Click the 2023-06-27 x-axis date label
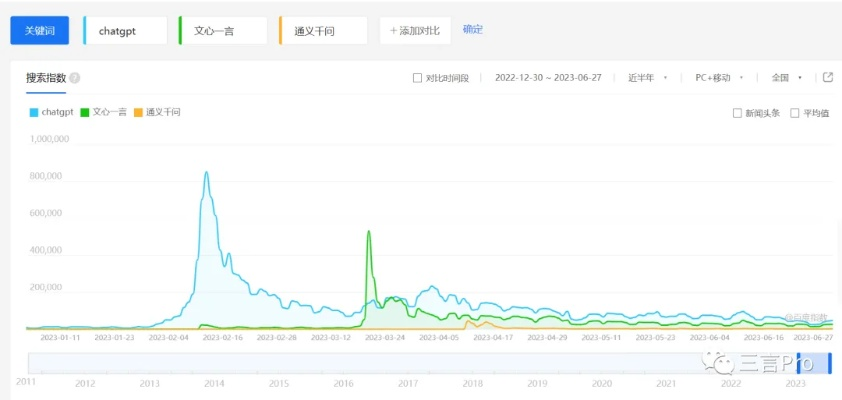This screenshot has width=842, height=400. point(814,338)
